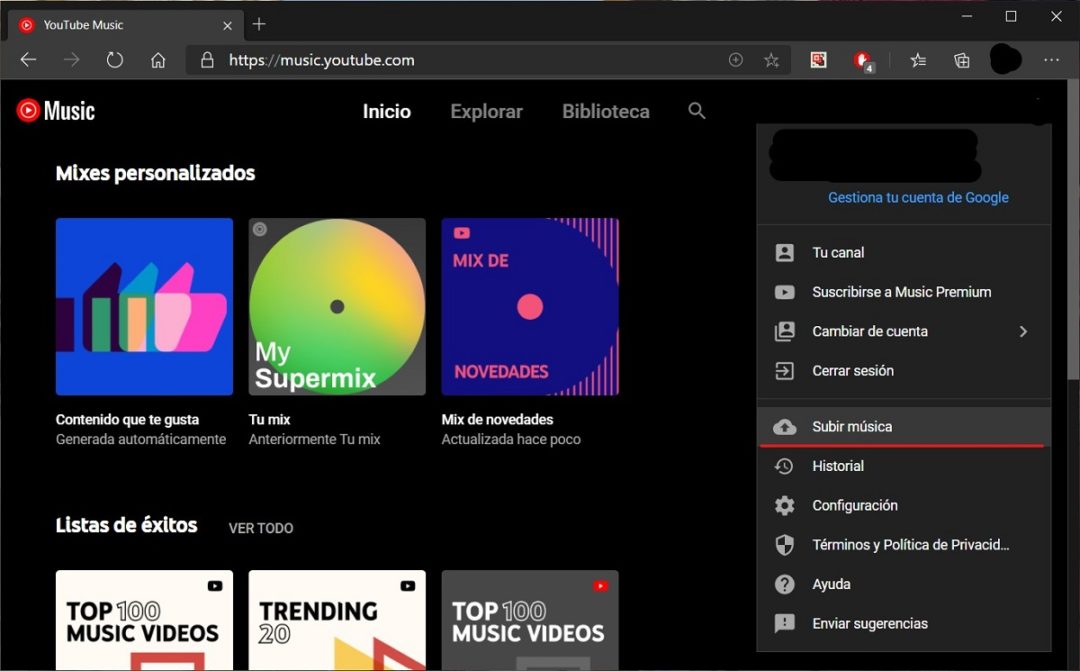Go back with browser back arrow
Screen dimensions: 1080x671
pos(28,60)
